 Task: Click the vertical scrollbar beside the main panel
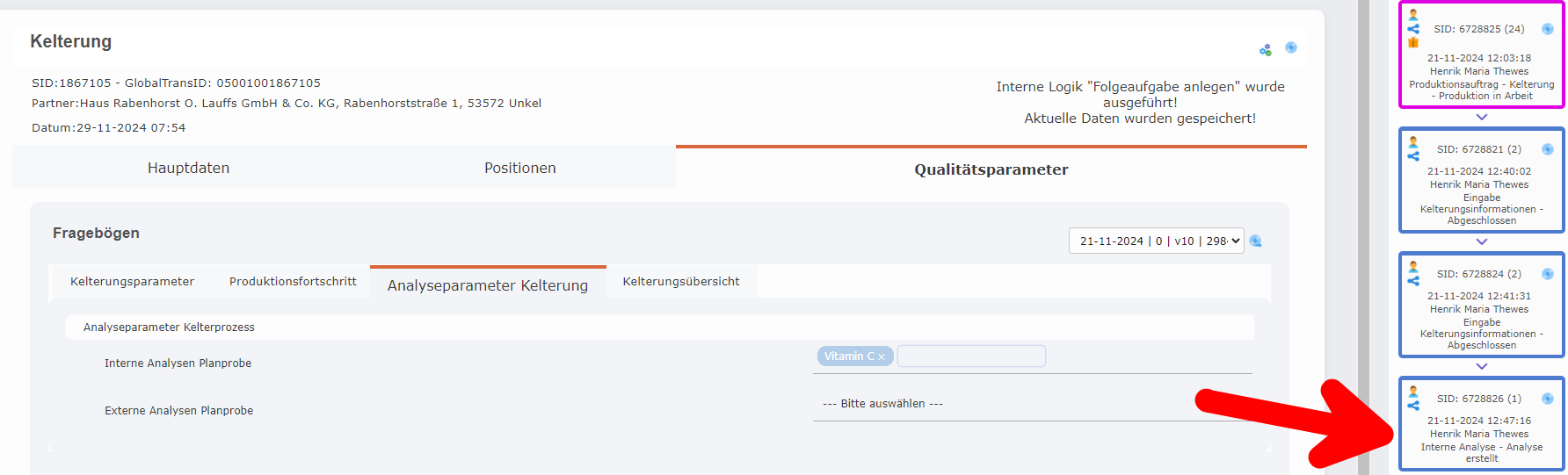click(x=1363, y=237)
